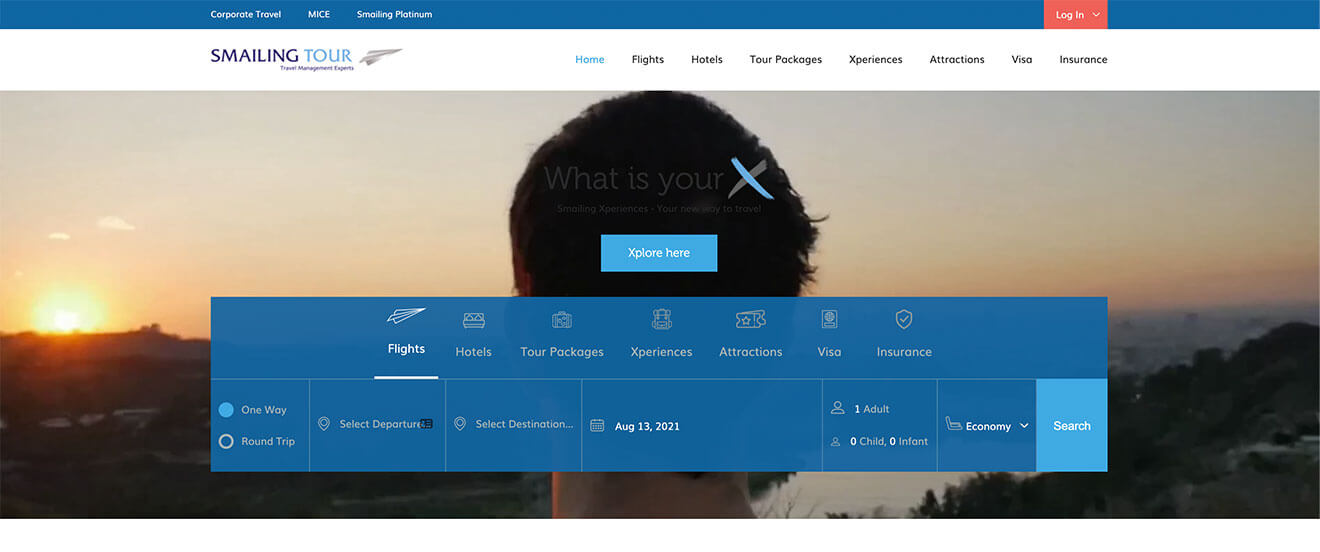This screenshot has width=1320, height=552.
Task: Click the paper plane Flights icon
Action: point(406,316)
